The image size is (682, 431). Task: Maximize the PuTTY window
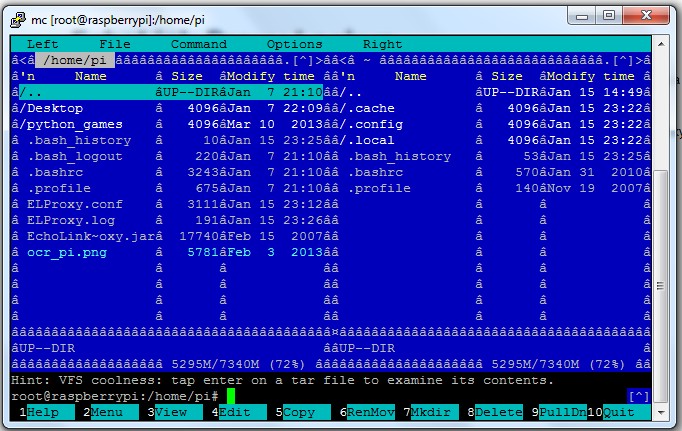(x=609, y=16)
